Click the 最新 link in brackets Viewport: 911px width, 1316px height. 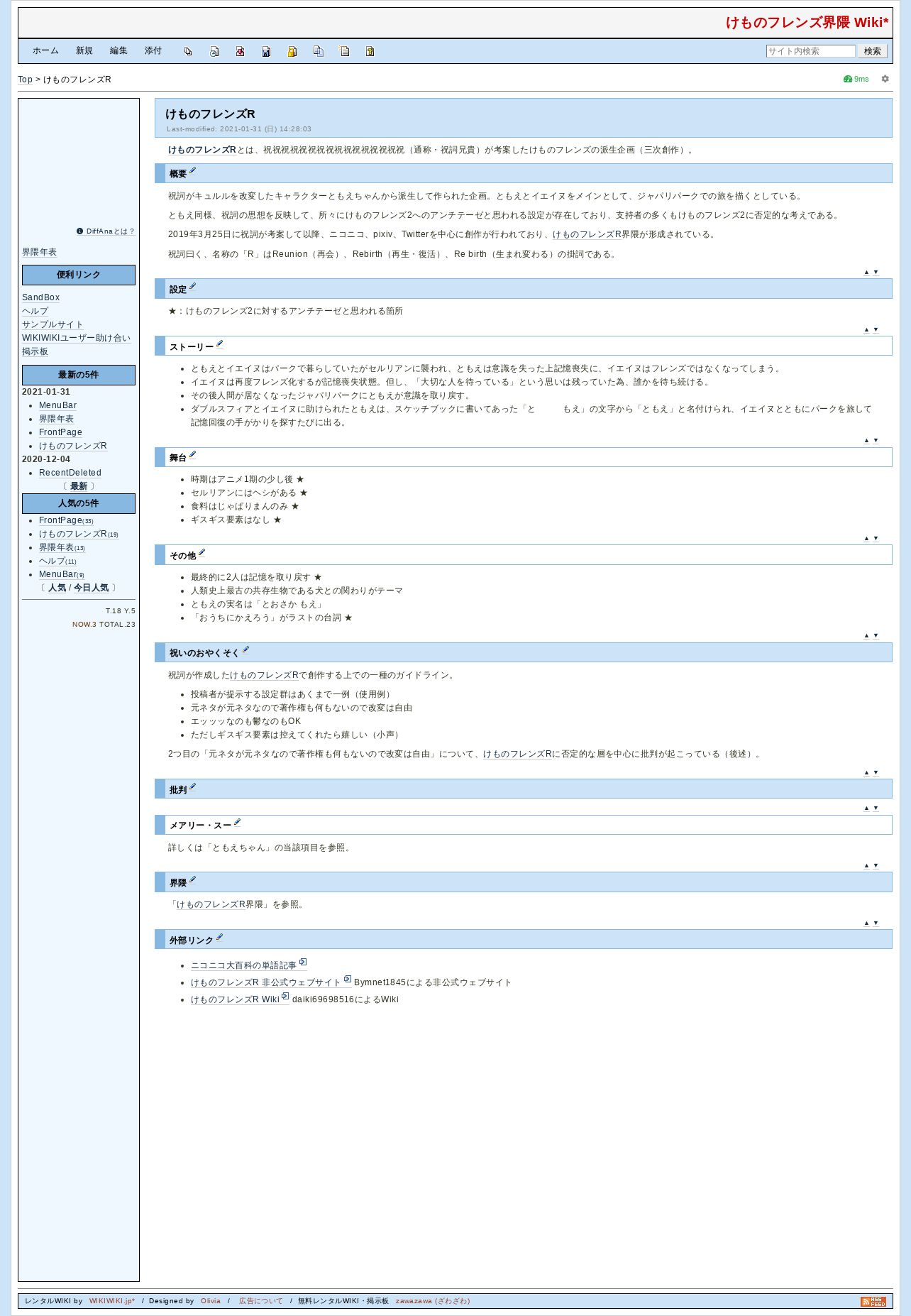[x=79, y=487]
